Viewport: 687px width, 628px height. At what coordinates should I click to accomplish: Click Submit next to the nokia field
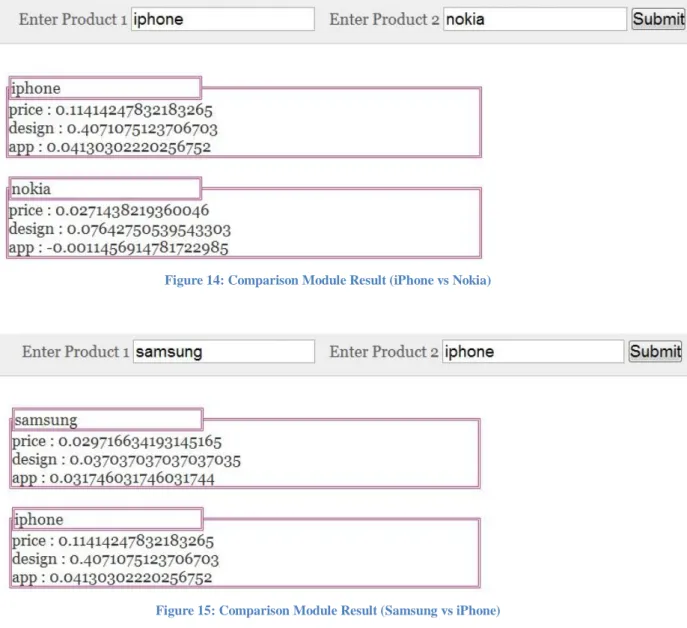[659, 19]
